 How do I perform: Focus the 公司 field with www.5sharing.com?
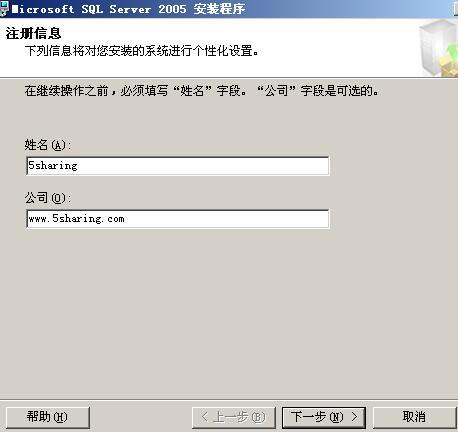(x=177, y=219)
